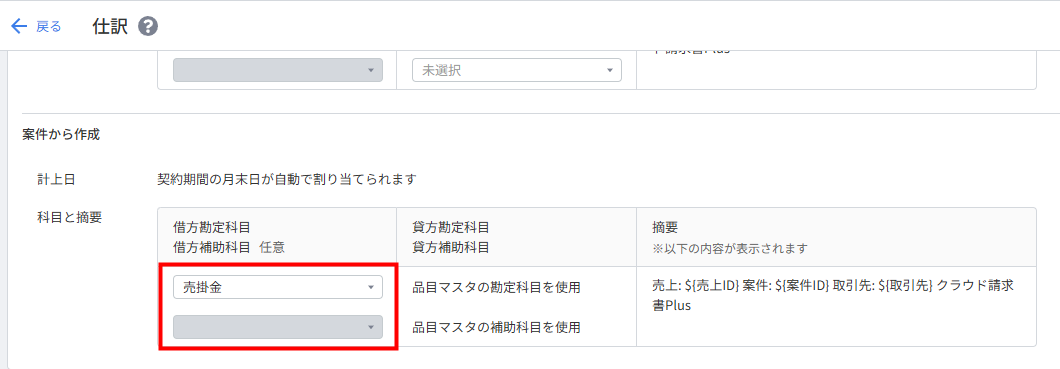The width and height of the screenshot is (1060, 369).
Task: Click the arrow of the greyed dropdown beside 未選択
Action: click(370, 70)
